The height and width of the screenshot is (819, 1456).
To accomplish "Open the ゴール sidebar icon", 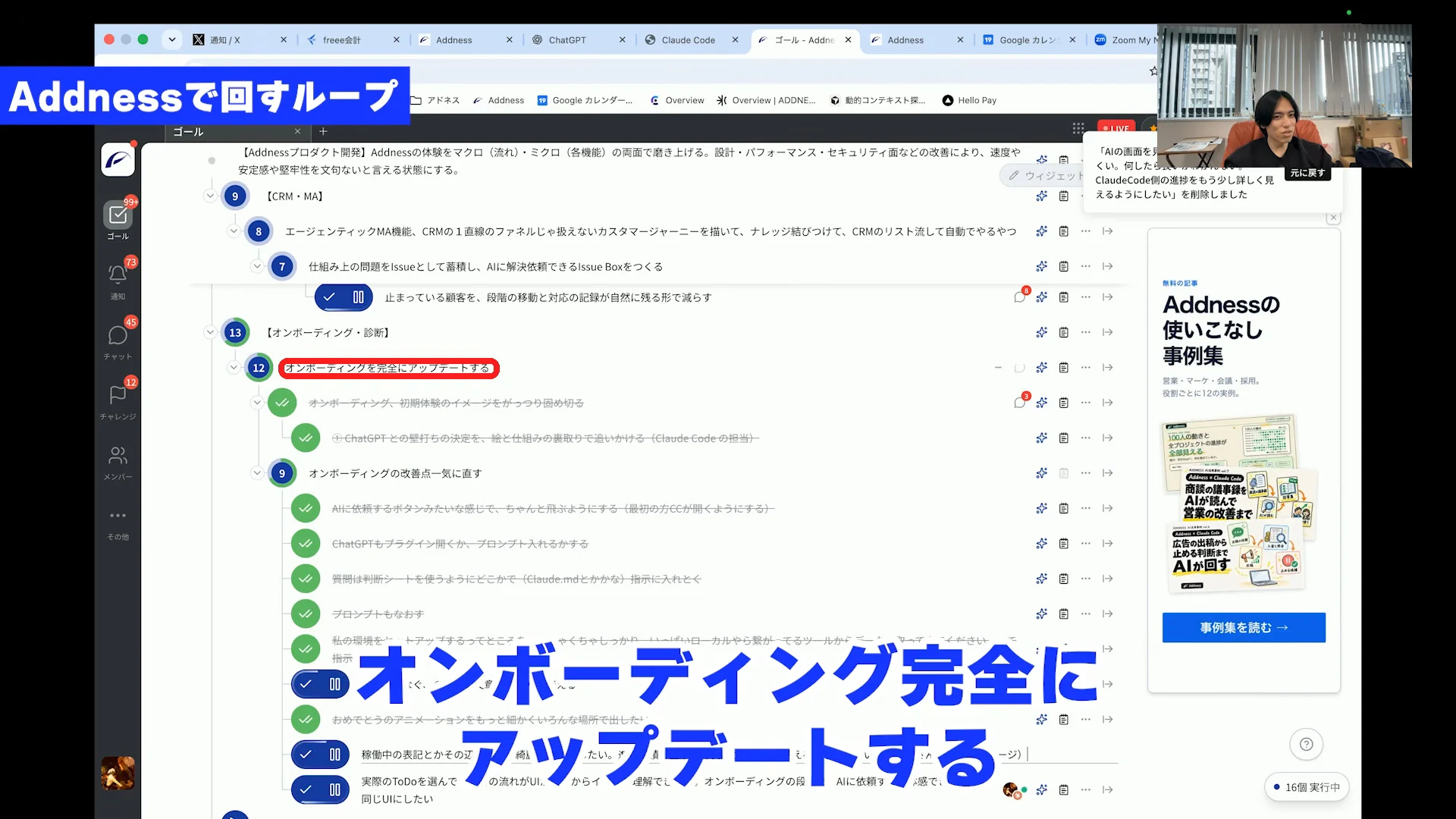I will (118, 215).
